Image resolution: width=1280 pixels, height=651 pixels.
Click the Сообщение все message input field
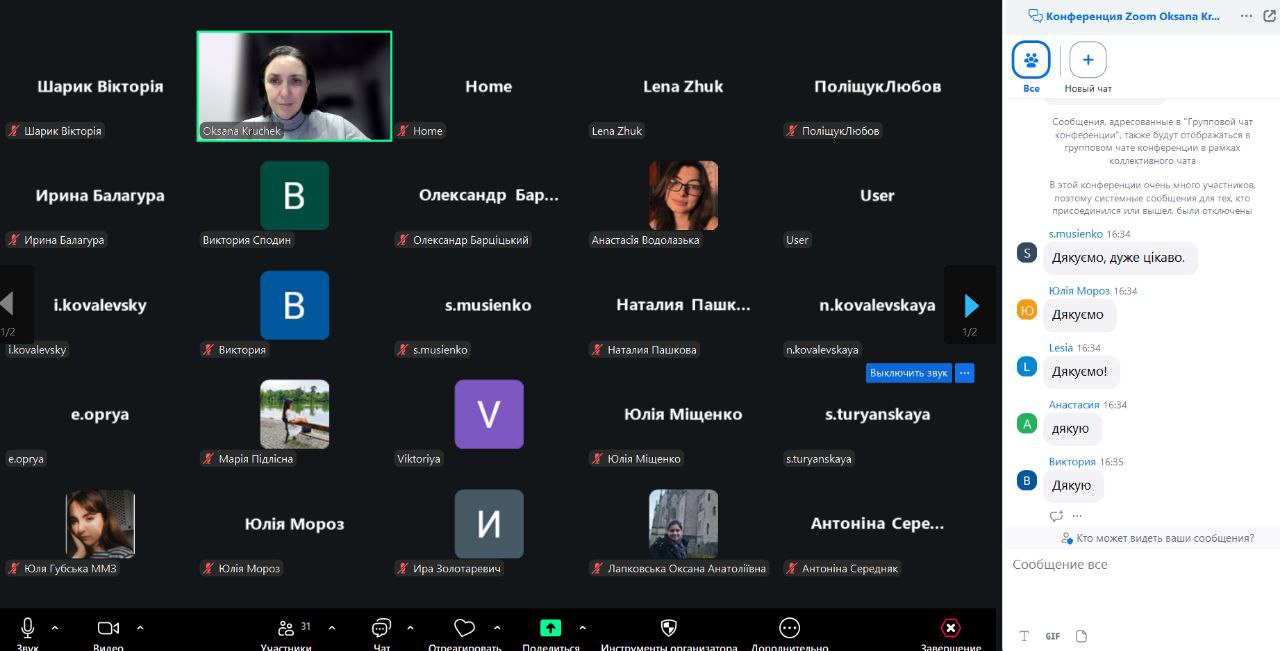[x=1140, y=565]
